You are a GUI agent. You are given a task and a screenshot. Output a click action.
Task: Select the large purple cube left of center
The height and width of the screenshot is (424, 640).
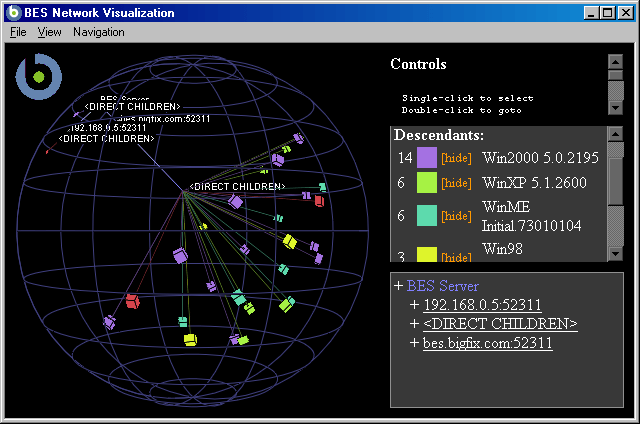(x=180, y=255)
